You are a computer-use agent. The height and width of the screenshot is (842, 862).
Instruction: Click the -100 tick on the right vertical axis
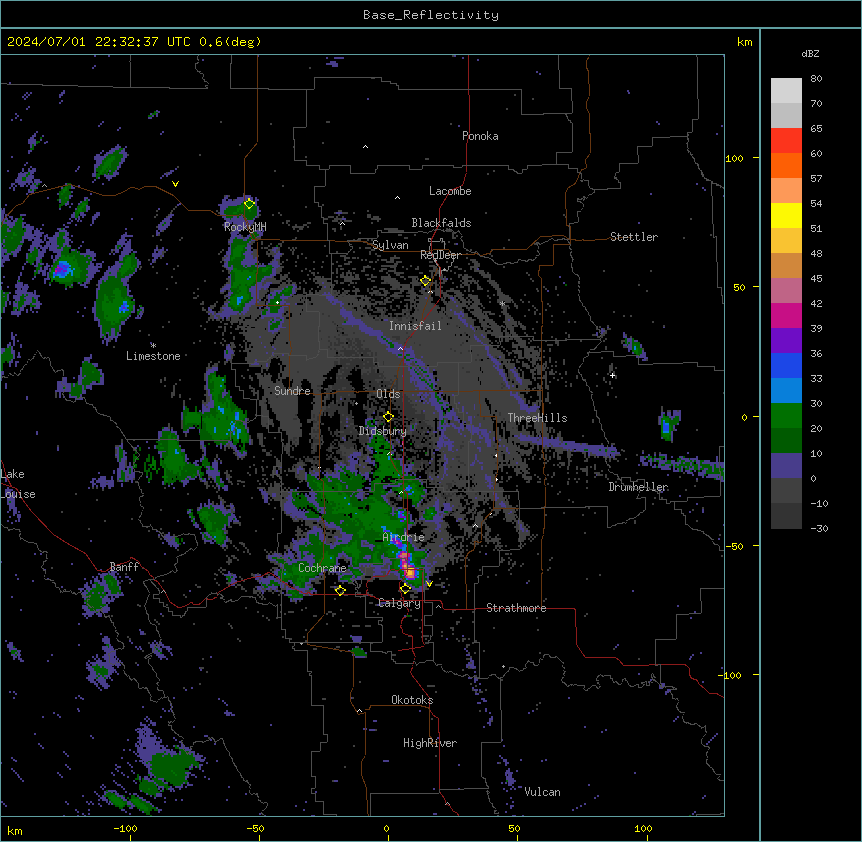pos(732,675)
